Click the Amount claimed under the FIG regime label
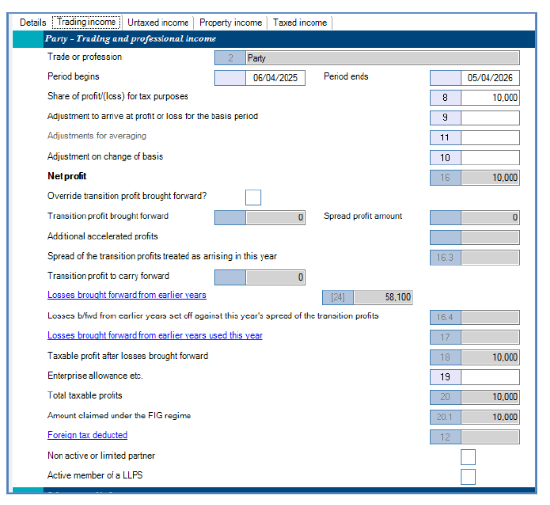 pyautogui.click(x=119, y=416)
